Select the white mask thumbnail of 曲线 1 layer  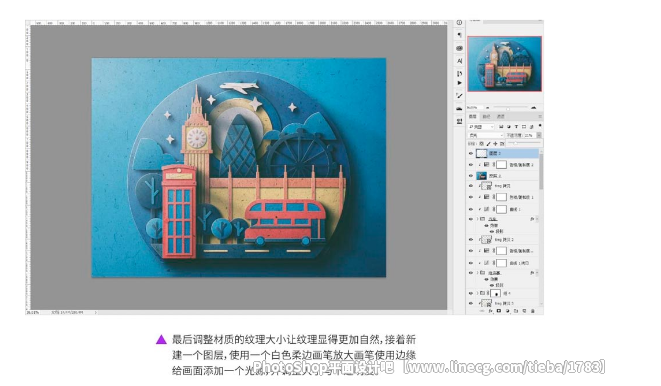point(501,209)
